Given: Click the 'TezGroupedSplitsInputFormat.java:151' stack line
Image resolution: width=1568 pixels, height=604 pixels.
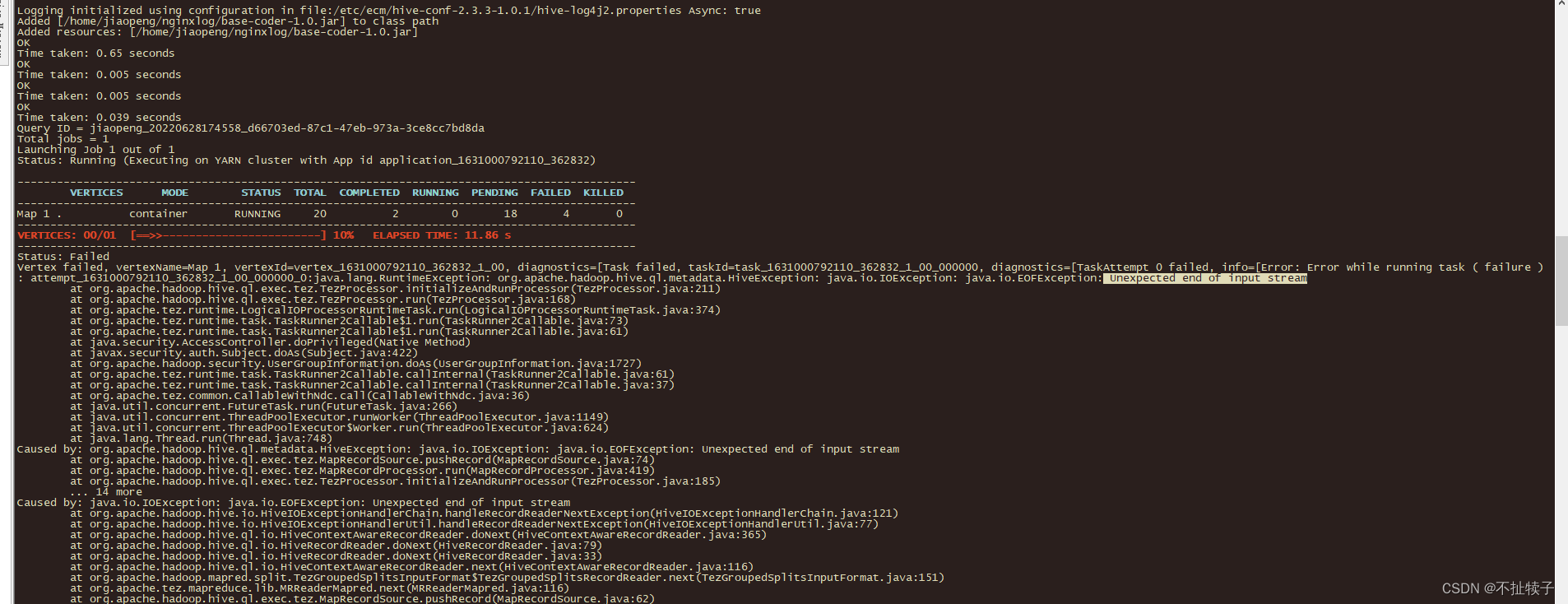Looking at the screenshot, I should point(507,578).
